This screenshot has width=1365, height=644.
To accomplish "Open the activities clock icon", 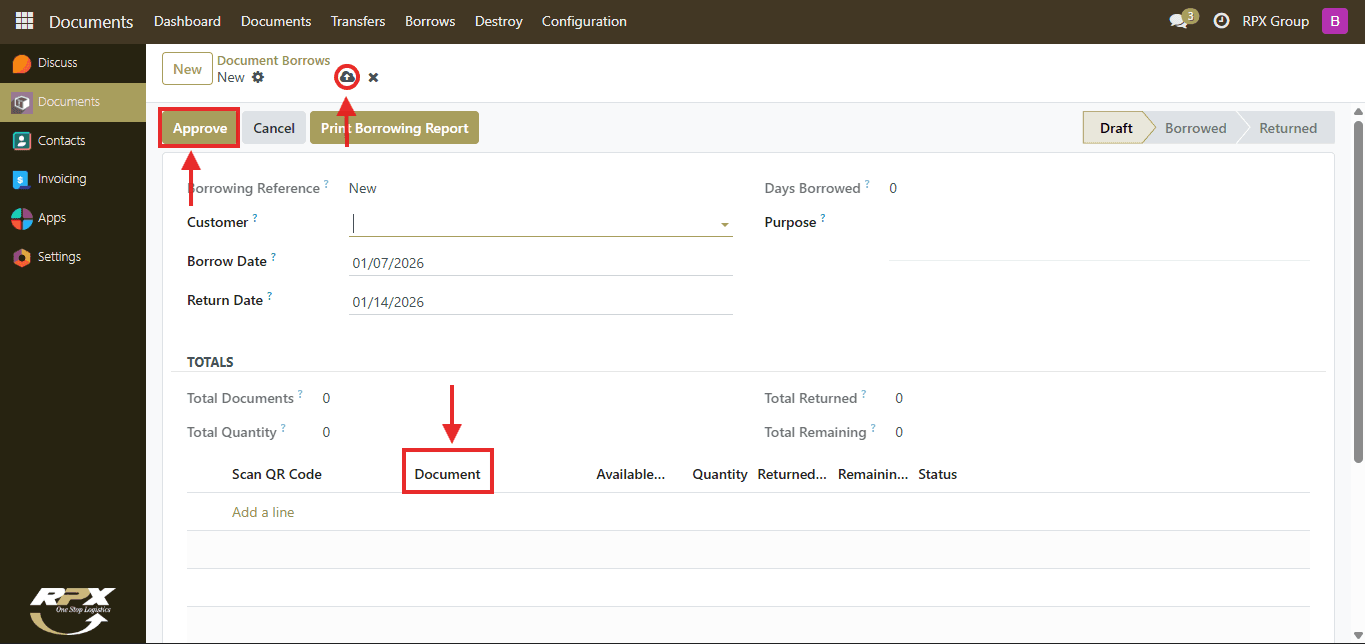I will 1221,21.
